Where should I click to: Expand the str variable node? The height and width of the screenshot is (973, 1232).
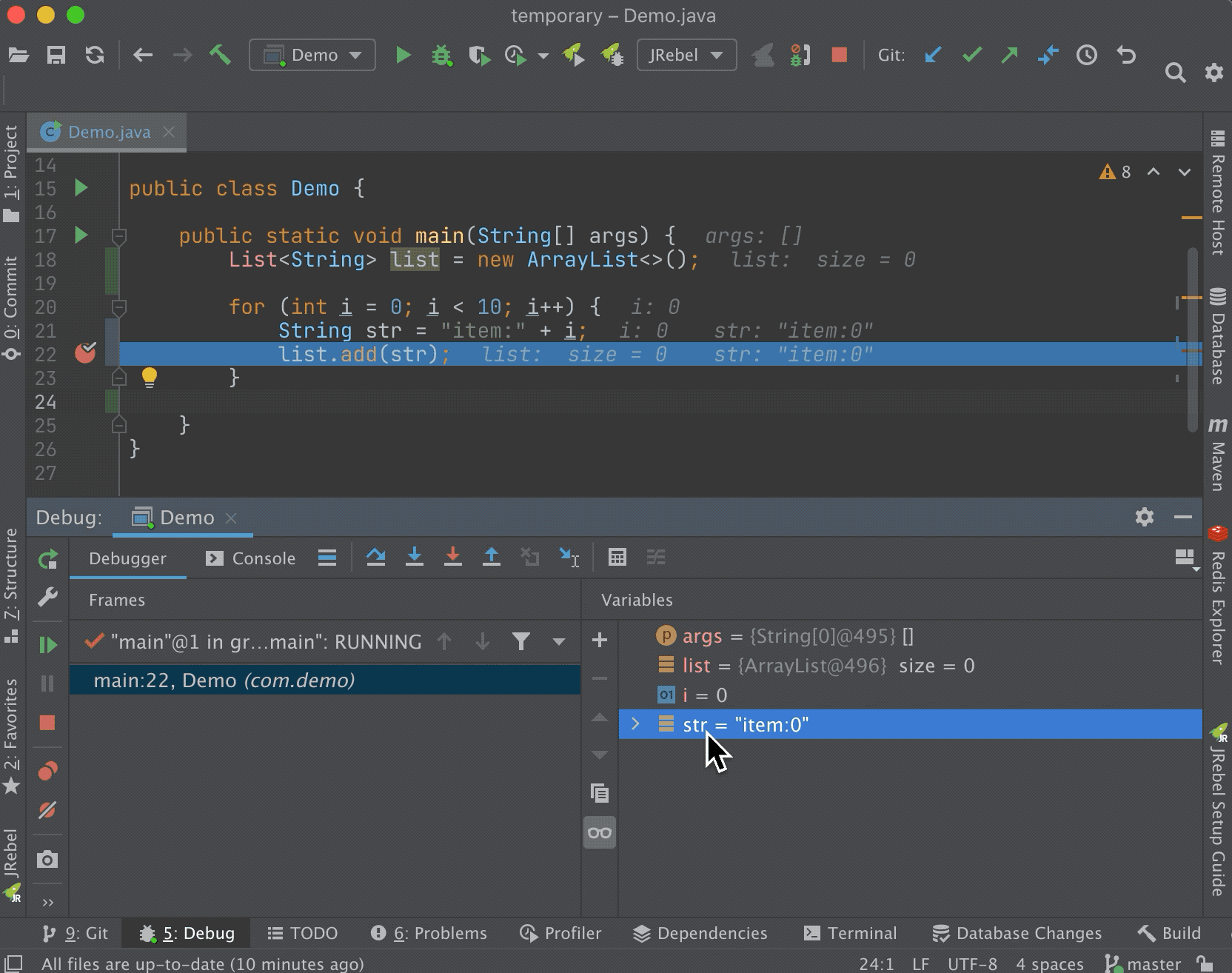pos(635,724)
